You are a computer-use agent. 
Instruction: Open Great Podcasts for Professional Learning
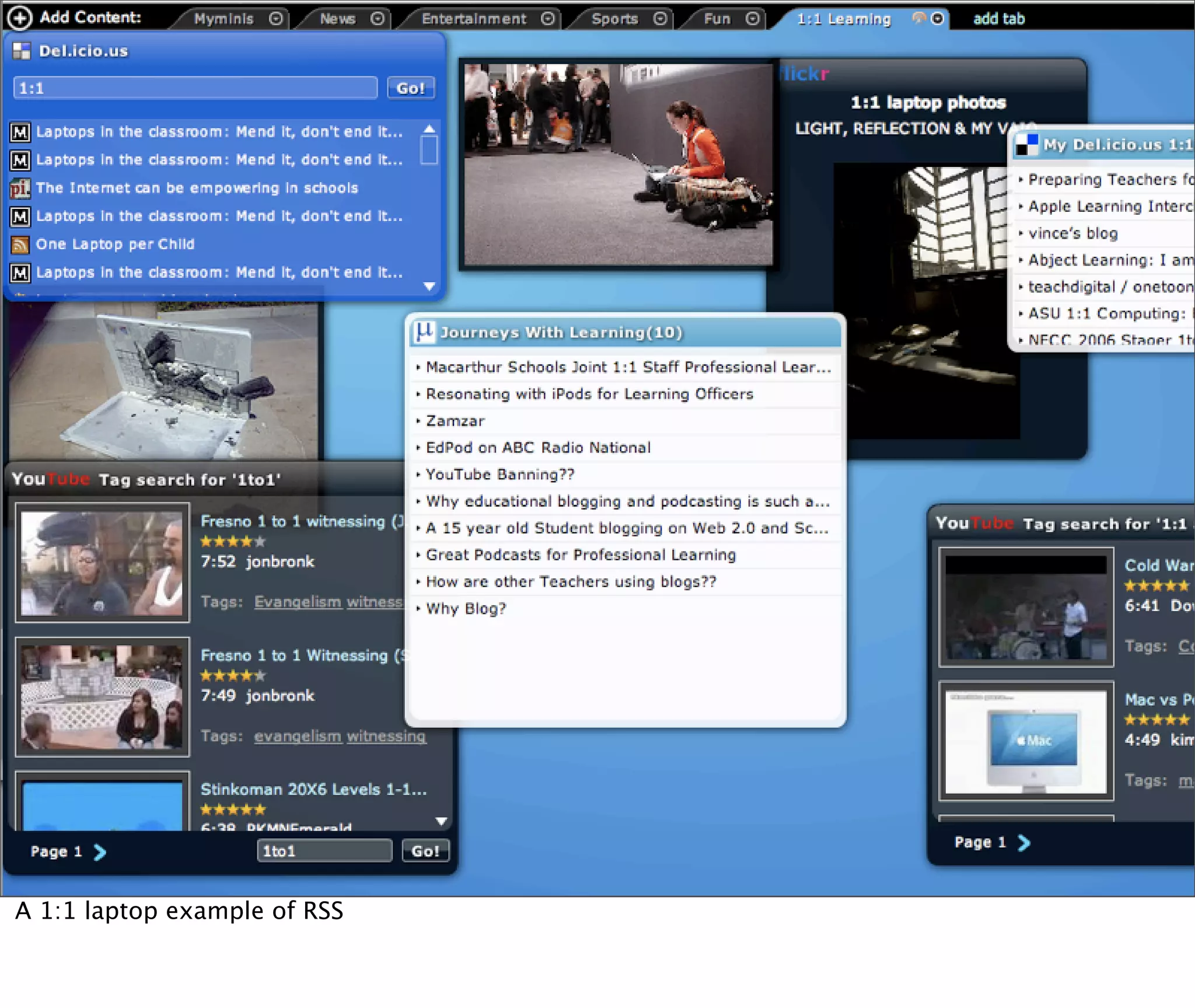[581, 555]
